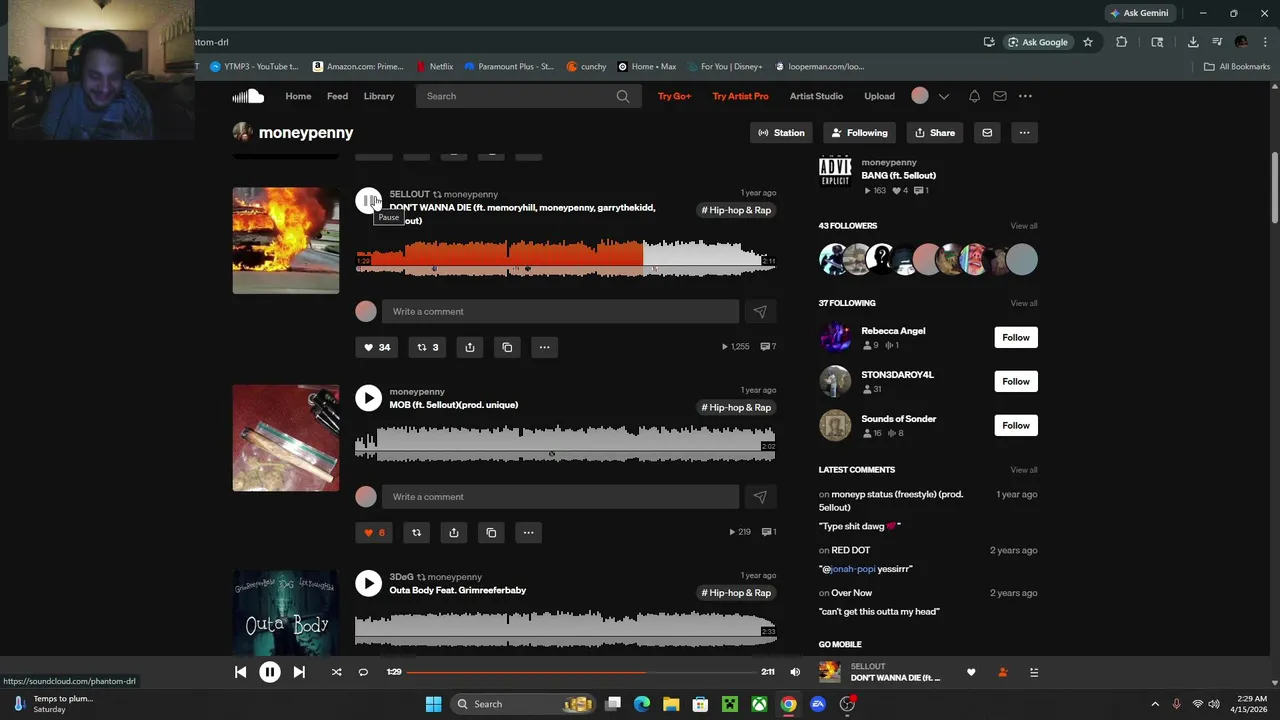Open the burning car track artwork
Image resolution: width=1280 pixels, height=720 pixels.
tap(286, 240)
